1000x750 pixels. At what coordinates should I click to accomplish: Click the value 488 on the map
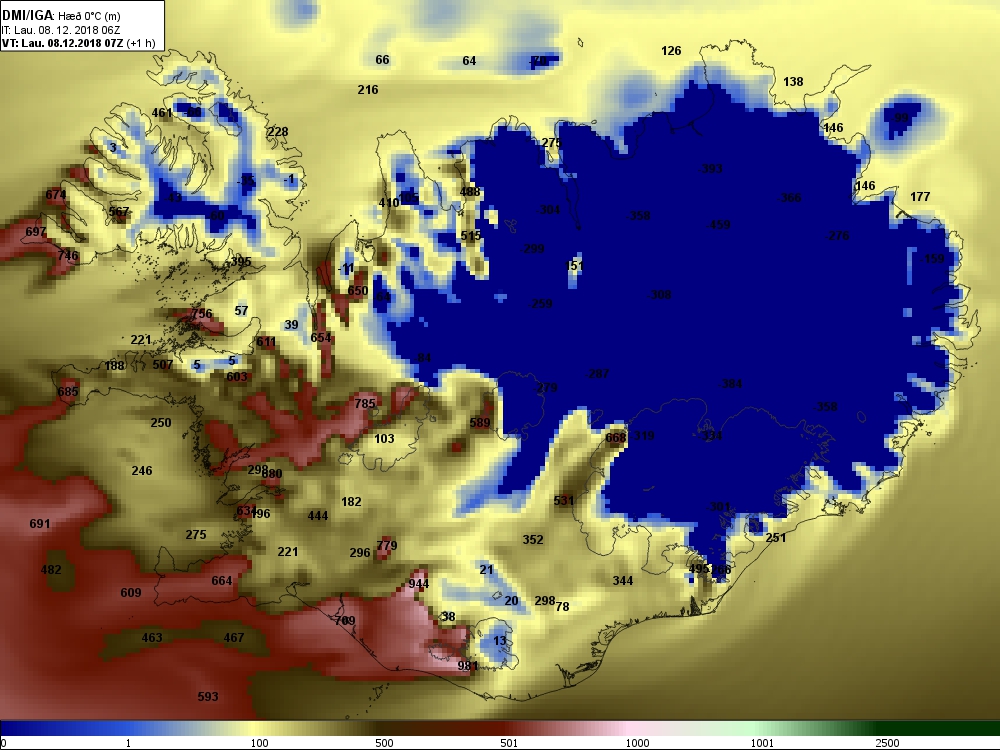(470, 191)
